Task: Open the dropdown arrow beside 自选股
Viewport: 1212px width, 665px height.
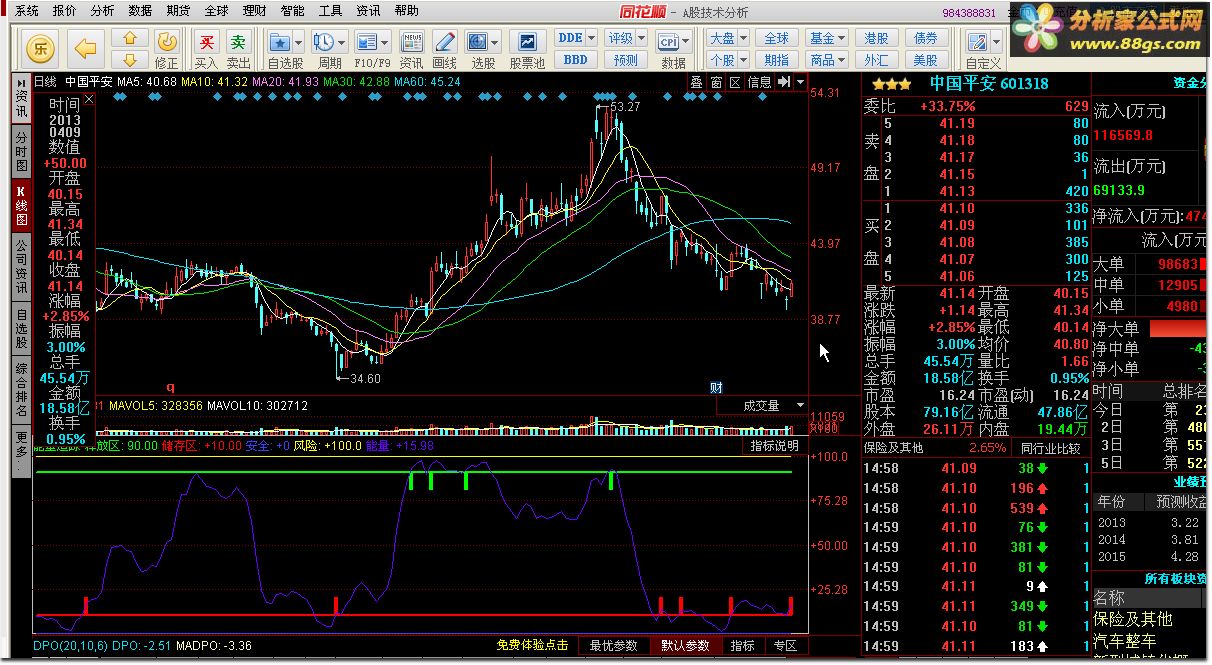Action: point(297,42)
